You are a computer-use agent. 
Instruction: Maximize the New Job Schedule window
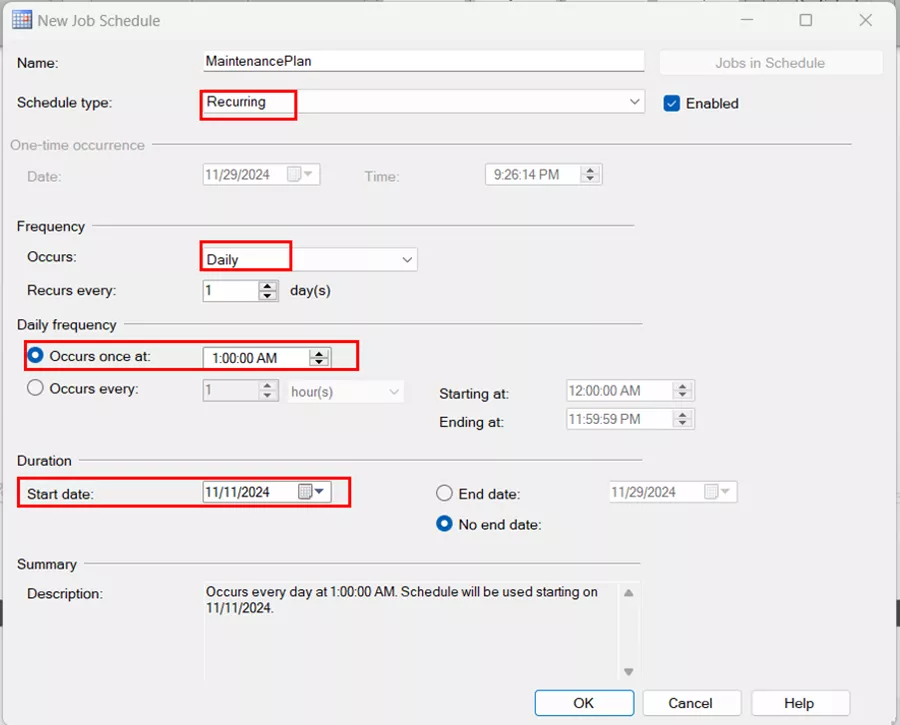point(806,21)
